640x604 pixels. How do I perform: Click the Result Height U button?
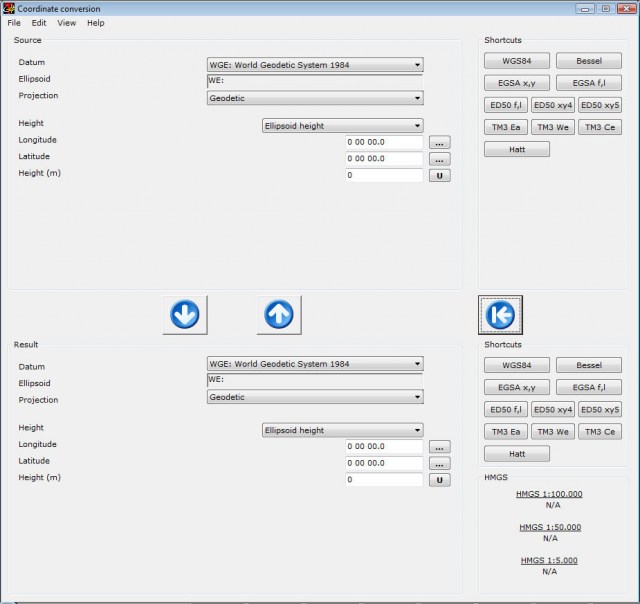coord(439,480)
